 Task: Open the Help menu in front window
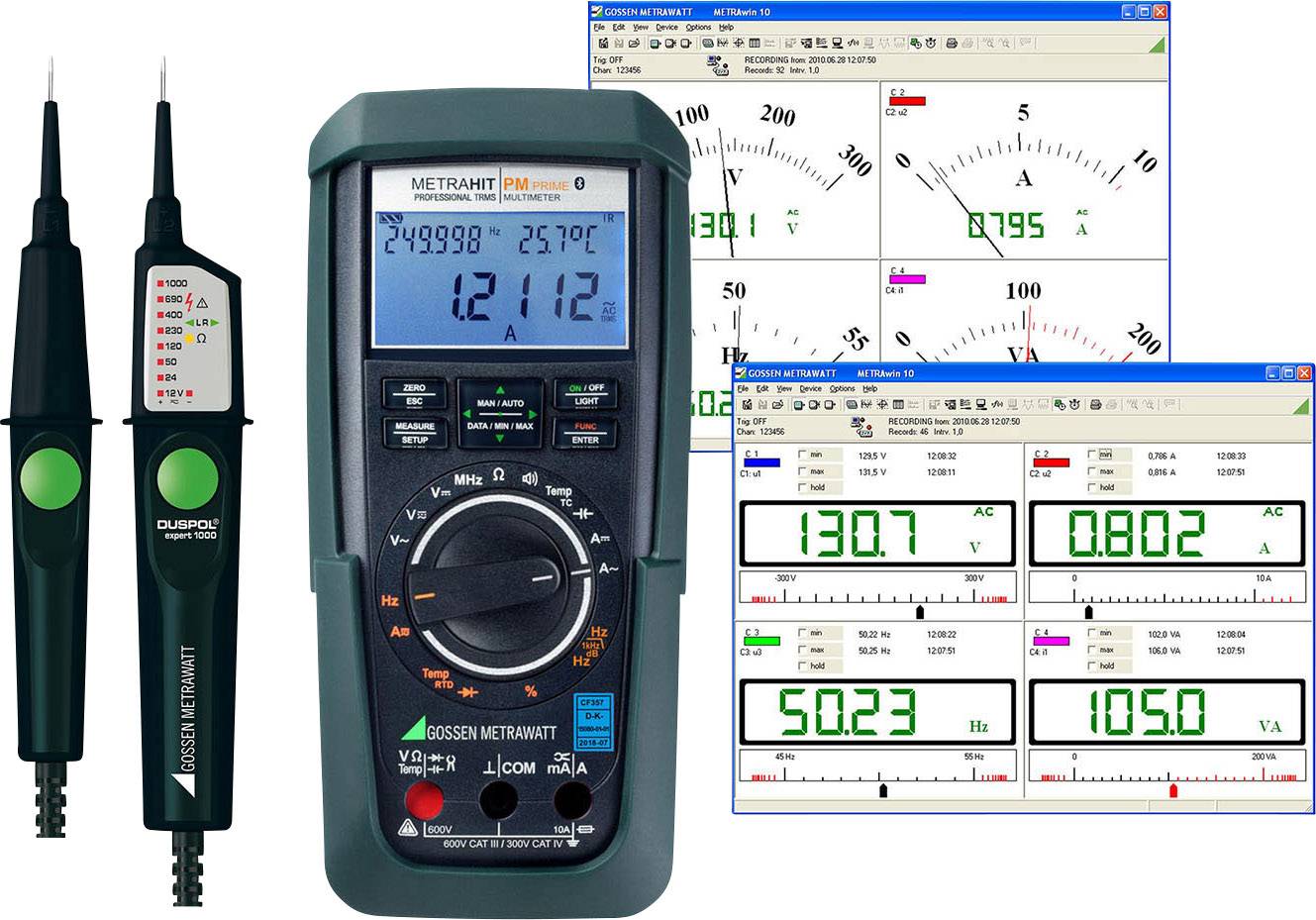pos(869,389)
